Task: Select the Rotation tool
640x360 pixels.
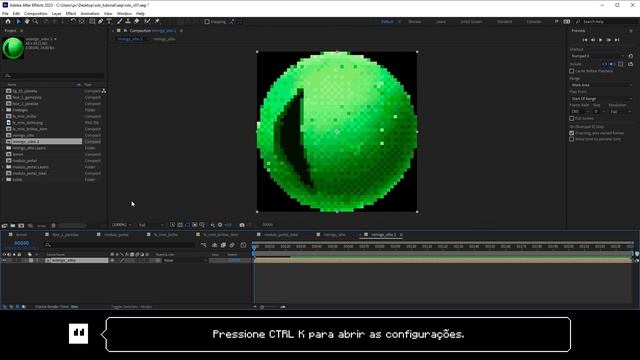Action: click(x=73, y=21)
